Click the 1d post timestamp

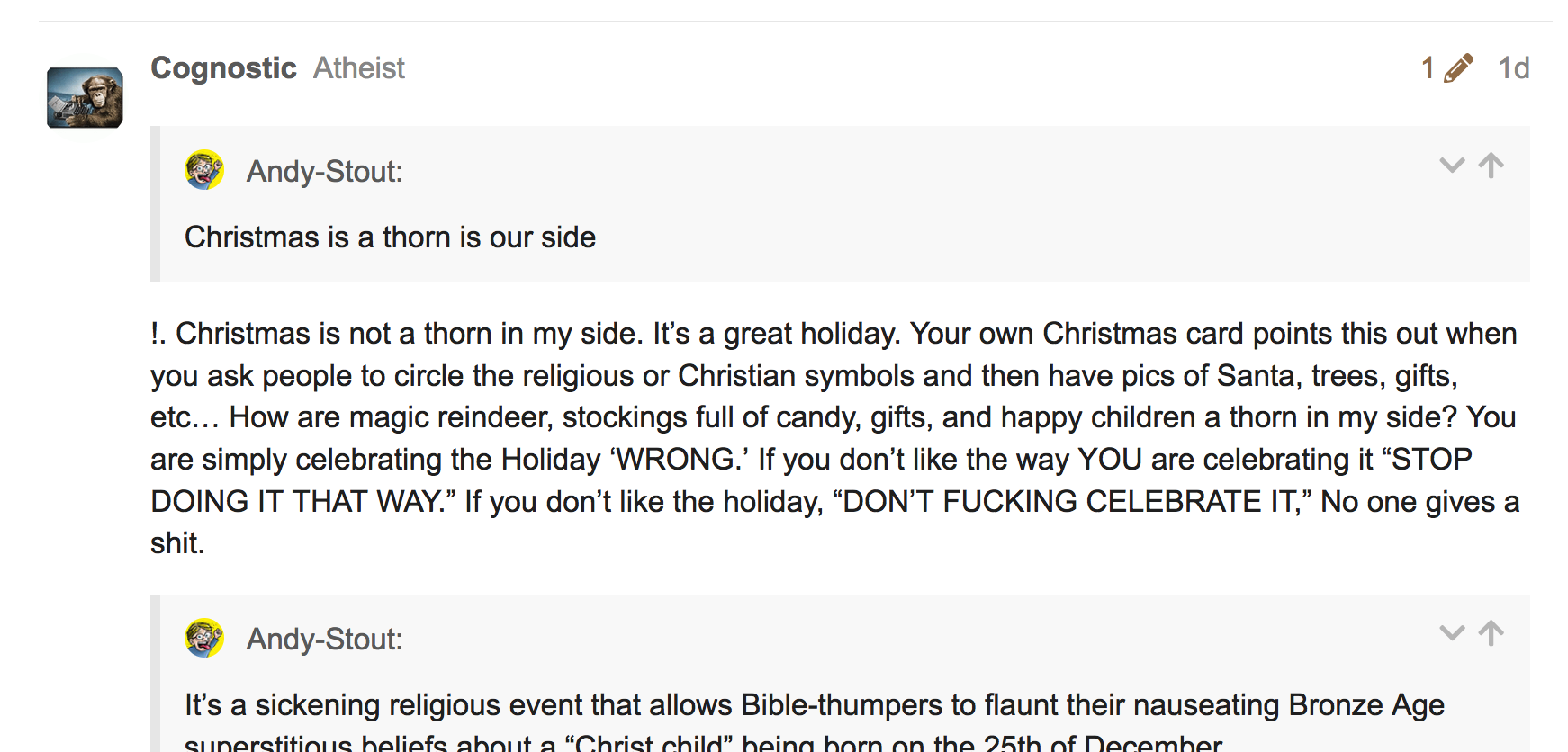(1513, 68)
